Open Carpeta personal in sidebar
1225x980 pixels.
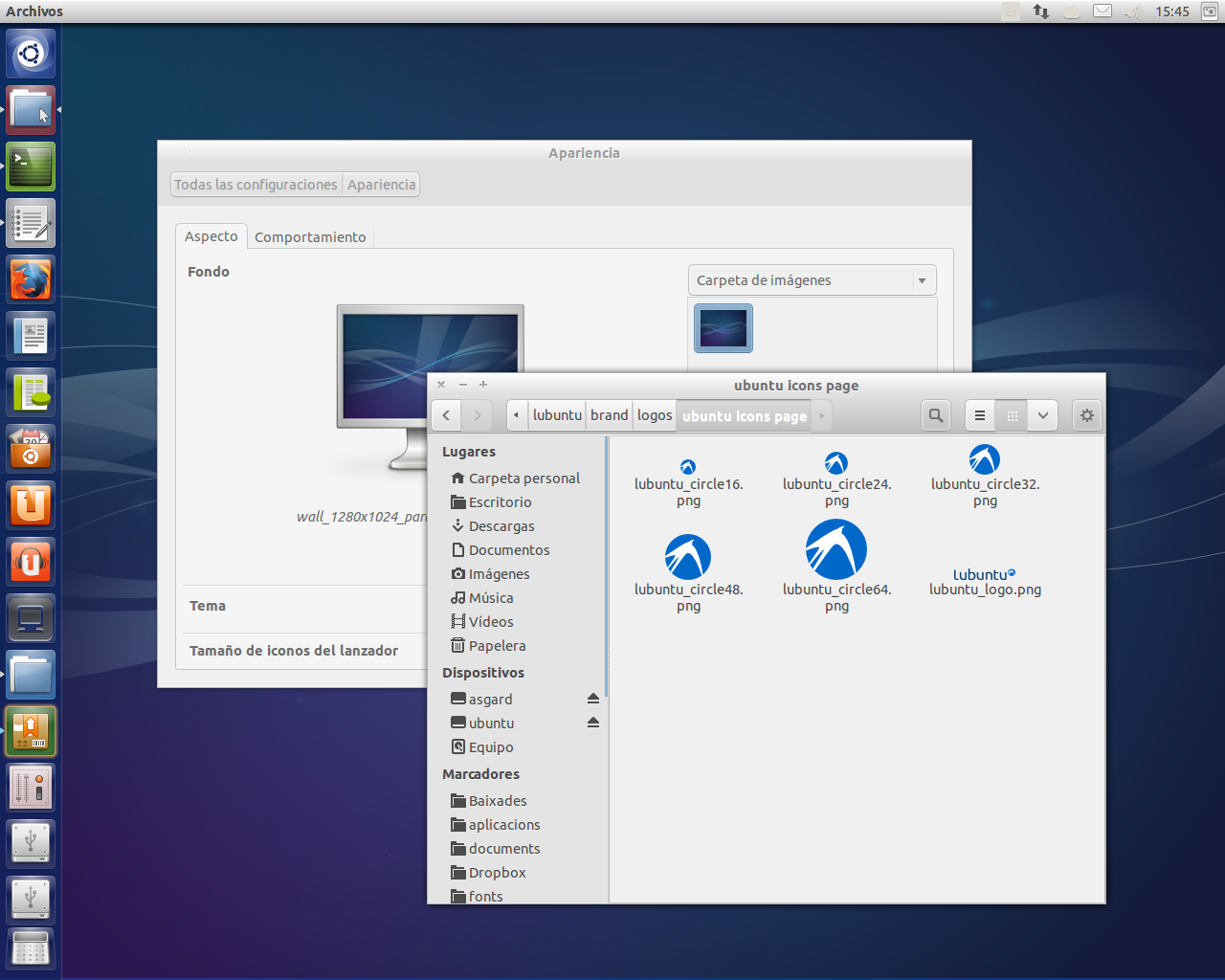click(515, 479)
